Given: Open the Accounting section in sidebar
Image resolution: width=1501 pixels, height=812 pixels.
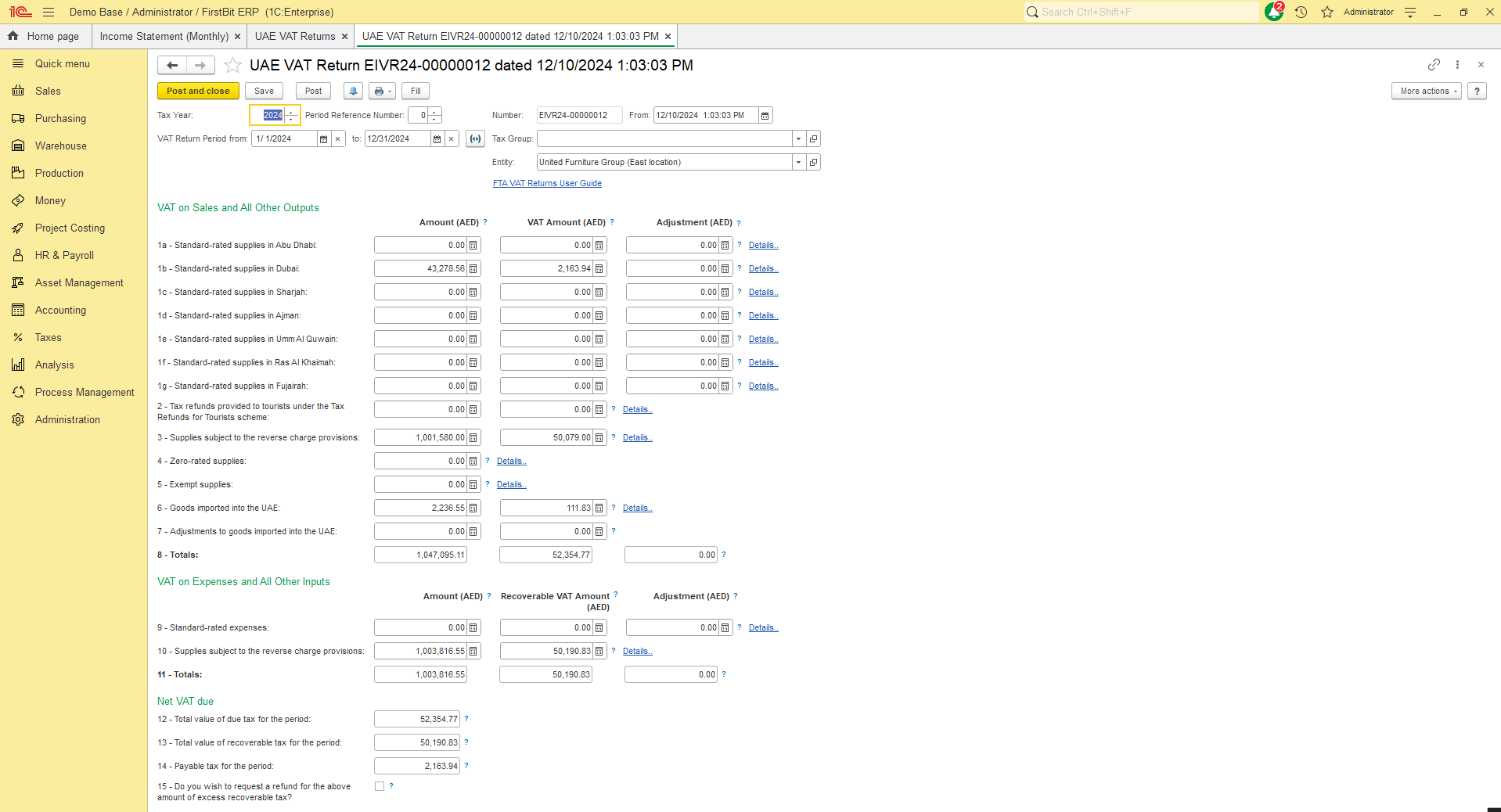Looking at the screenshot, I should 60,311.
